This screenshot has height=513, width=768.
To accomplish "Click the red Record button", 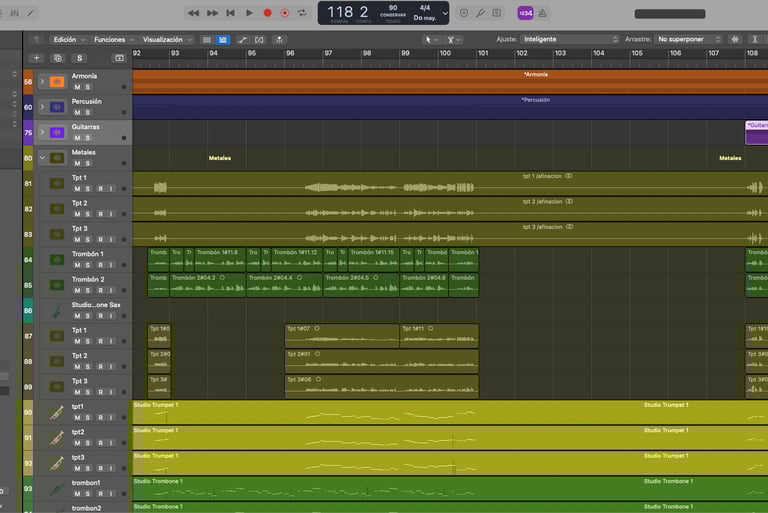I will coord(267,13).
